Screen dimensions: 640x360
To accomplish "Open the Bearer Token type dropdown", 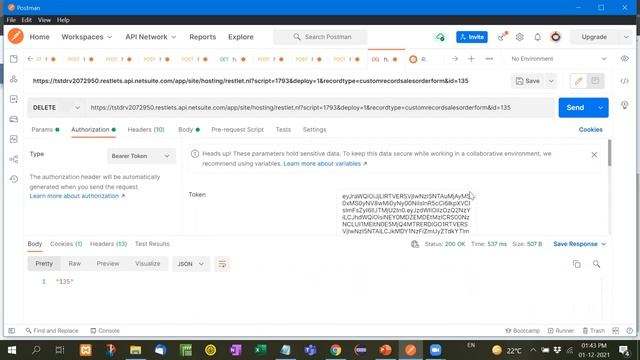I will point(141,156).
